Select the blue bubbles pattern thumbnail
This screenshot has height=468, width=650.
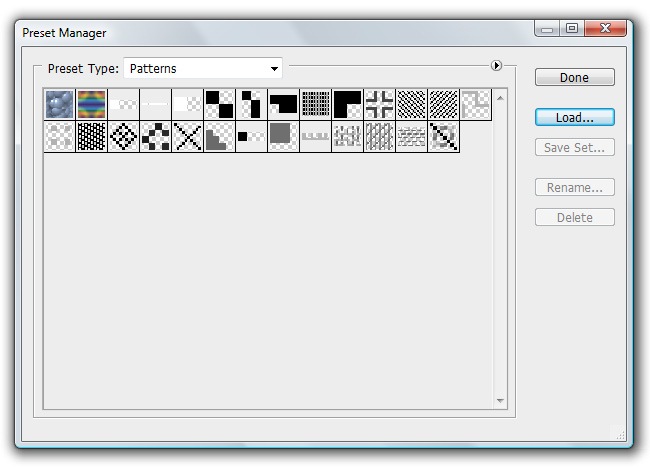(59, 104)
